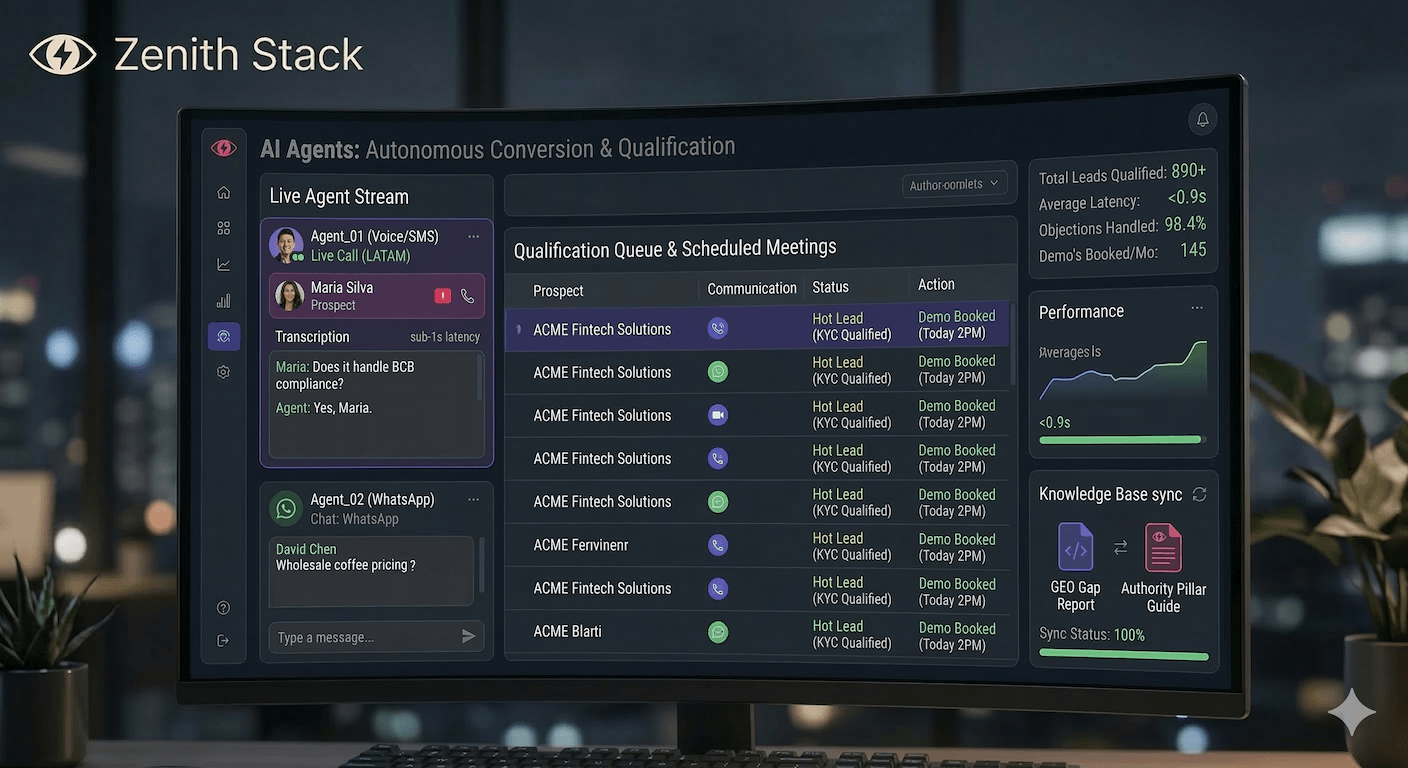Open the help question mark icon
1408x768 pixels.
point(223,607)
